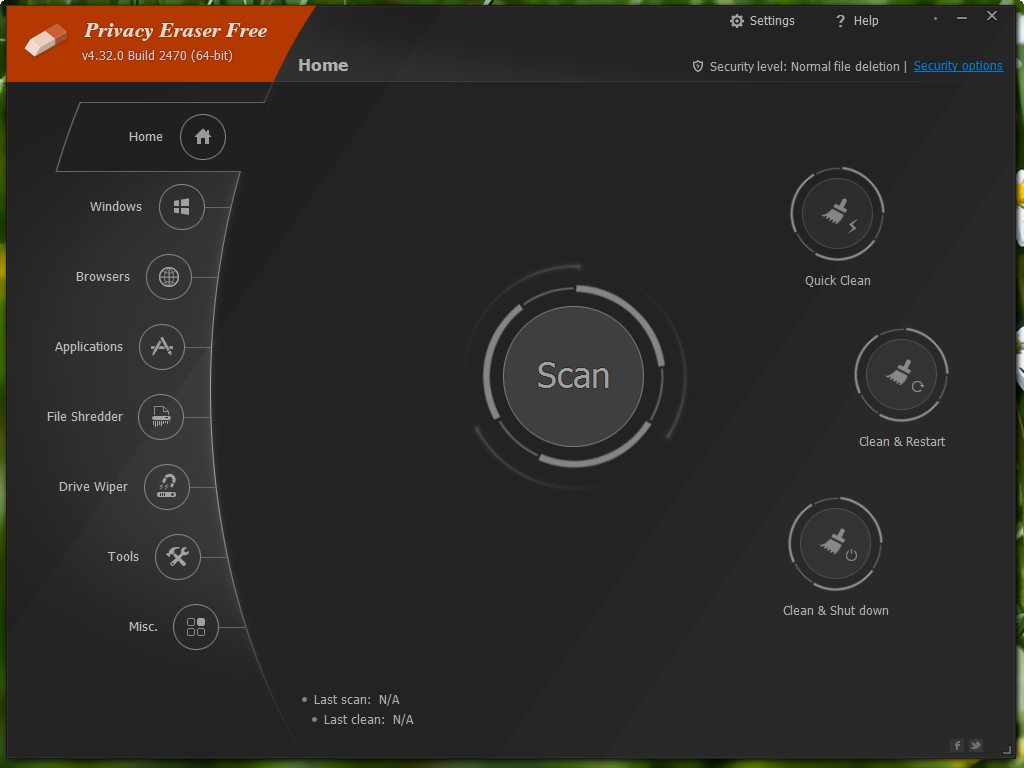Return to the Home screen icon
The height and width of the screenshot is (768, 1024).
coord(202,137)
